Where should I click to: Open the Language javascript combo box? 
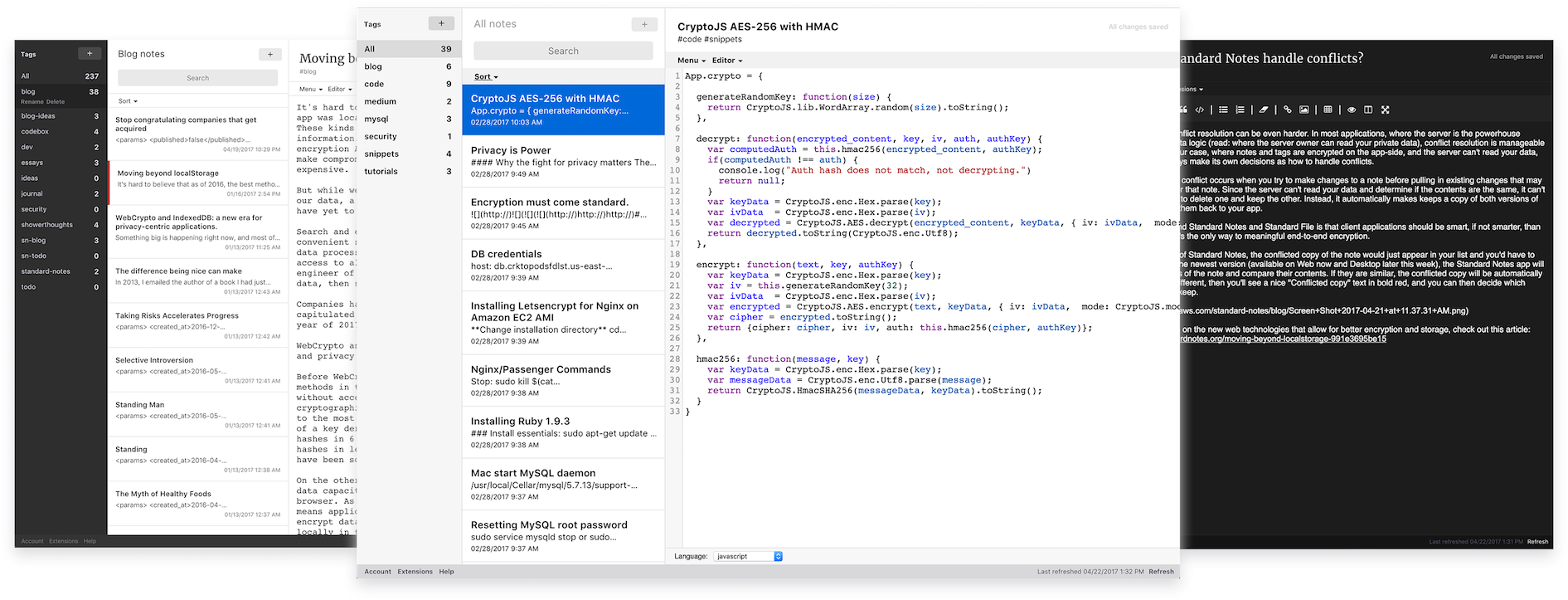tap(748, 556)
